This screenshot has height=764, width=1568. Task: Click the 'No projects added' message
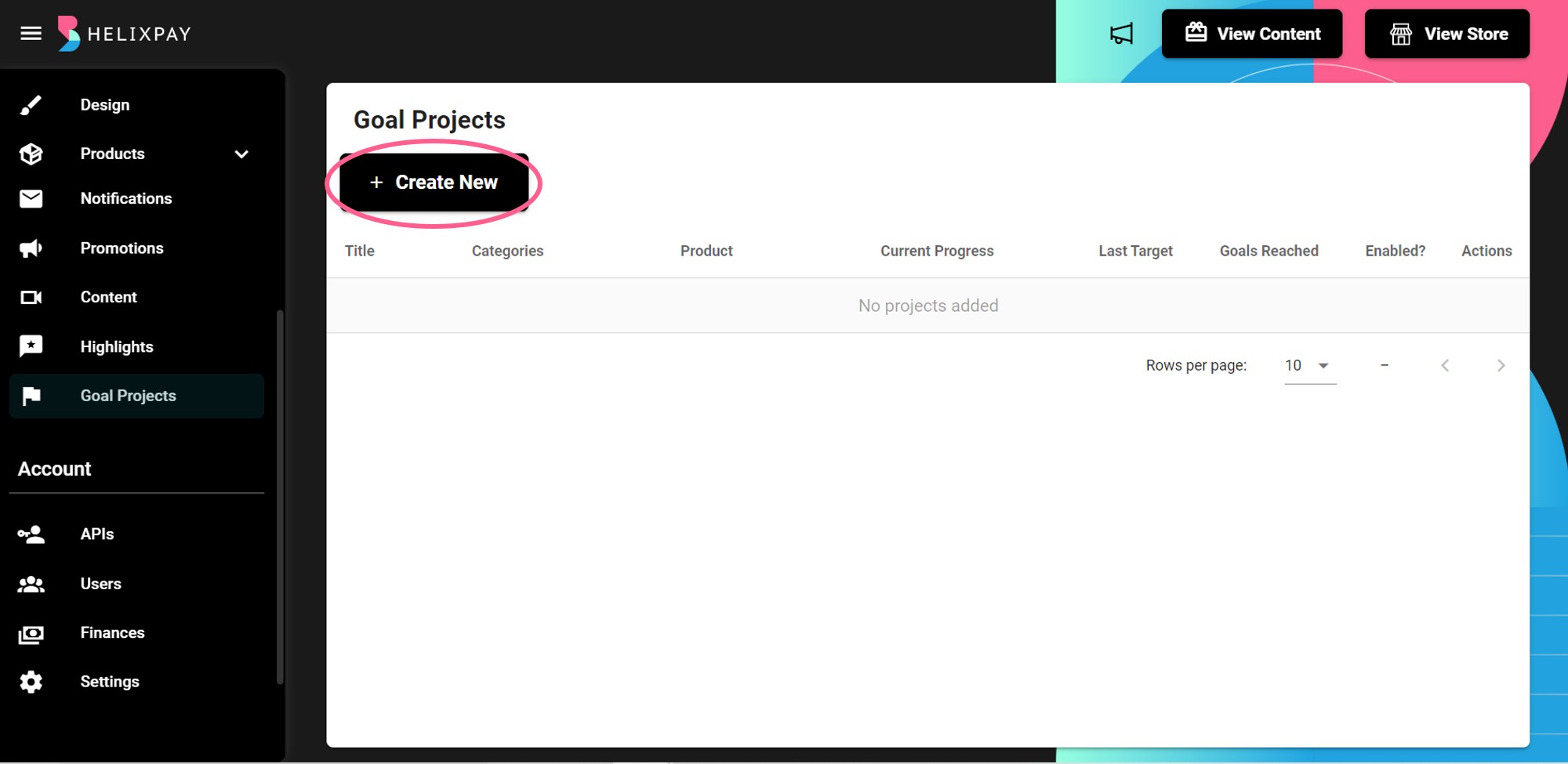click(928, 306)
